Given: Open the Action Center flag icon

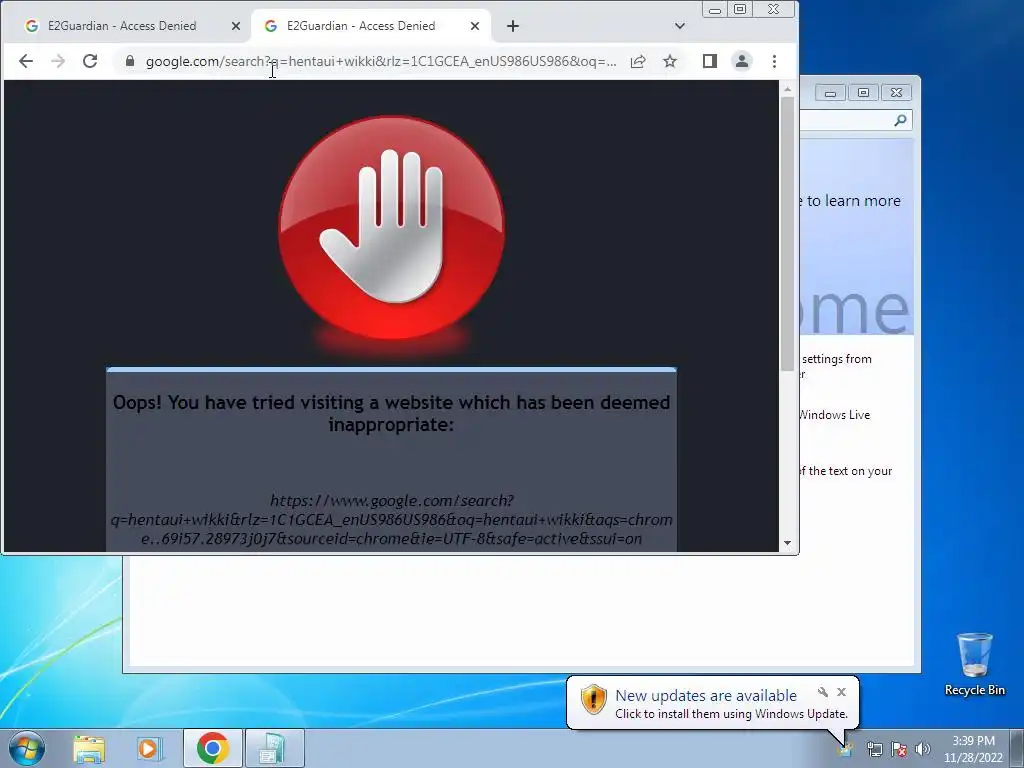Looking at the screenshot, I should [x=899, y=749].
